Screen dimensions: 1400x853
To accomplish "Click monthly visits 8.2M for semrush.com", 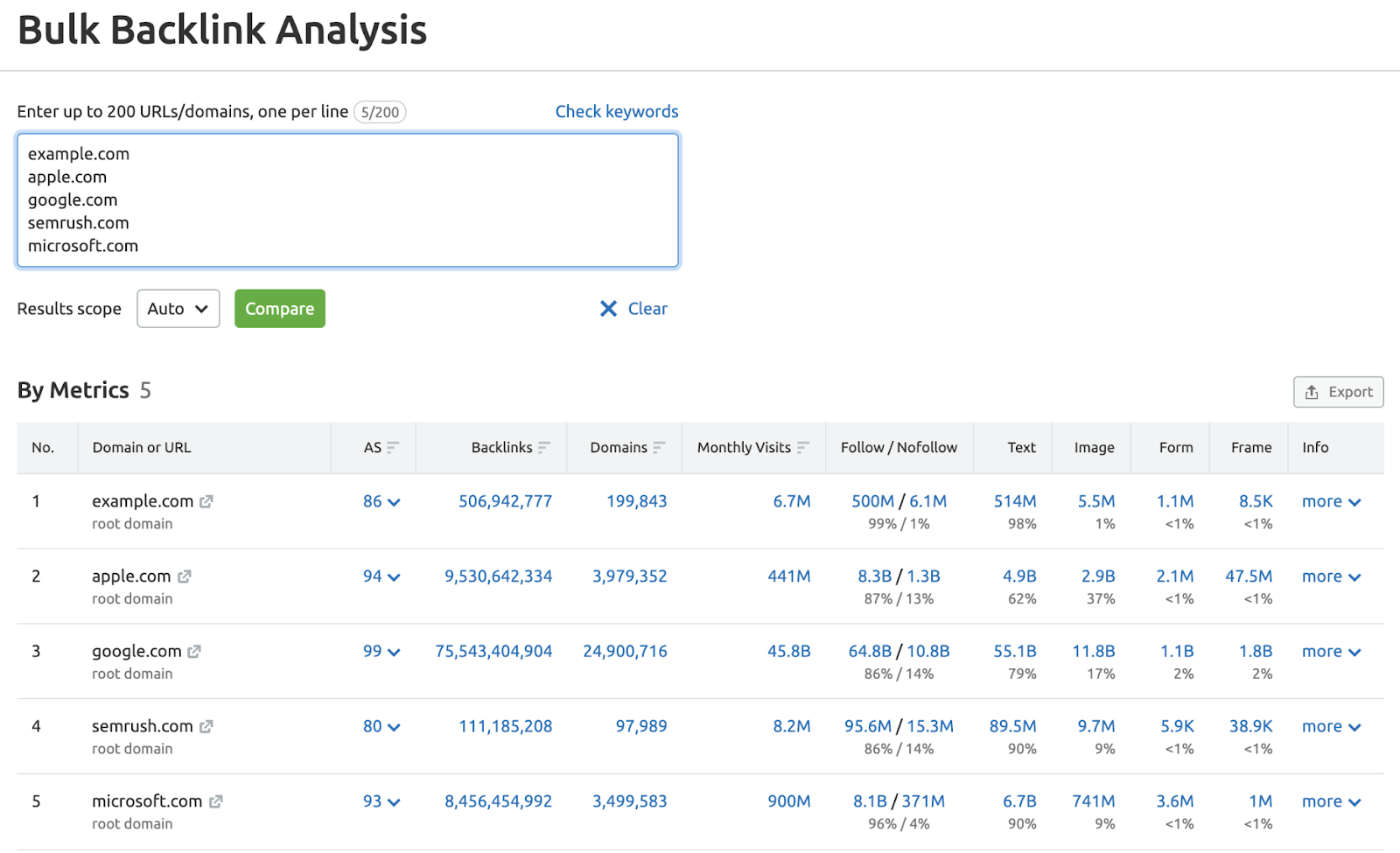I will [x=792, y=726].
